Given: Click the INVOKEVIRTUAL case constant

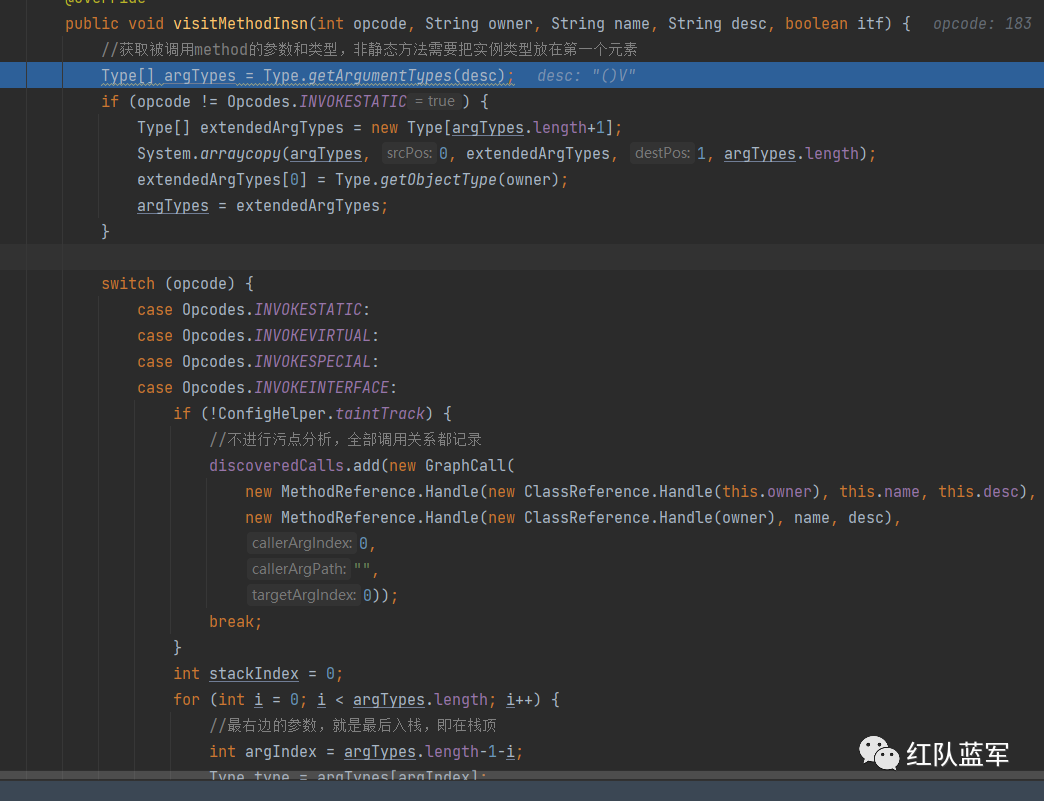Looking at the screenshot, I should [313, 335].
